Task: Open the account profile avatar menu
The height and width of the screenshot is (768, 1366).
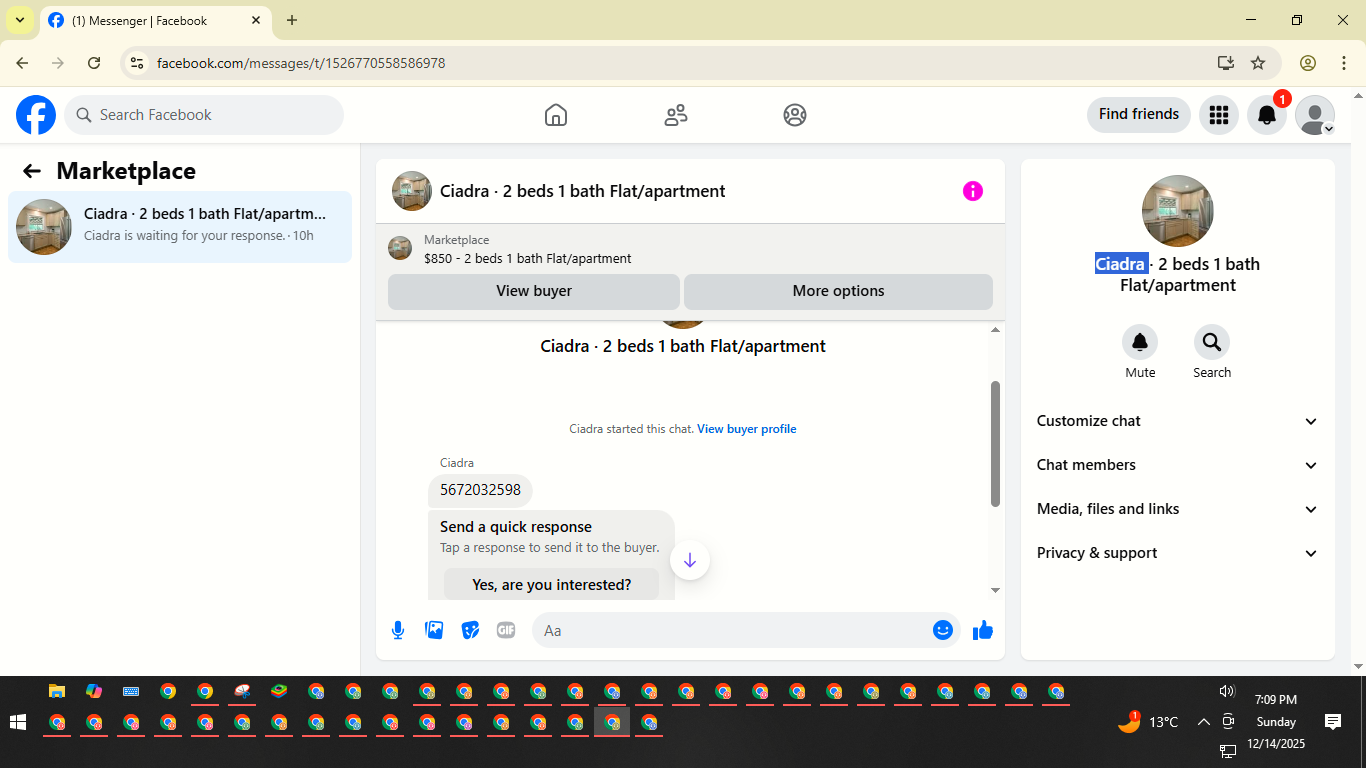Action: [1315, 115]
